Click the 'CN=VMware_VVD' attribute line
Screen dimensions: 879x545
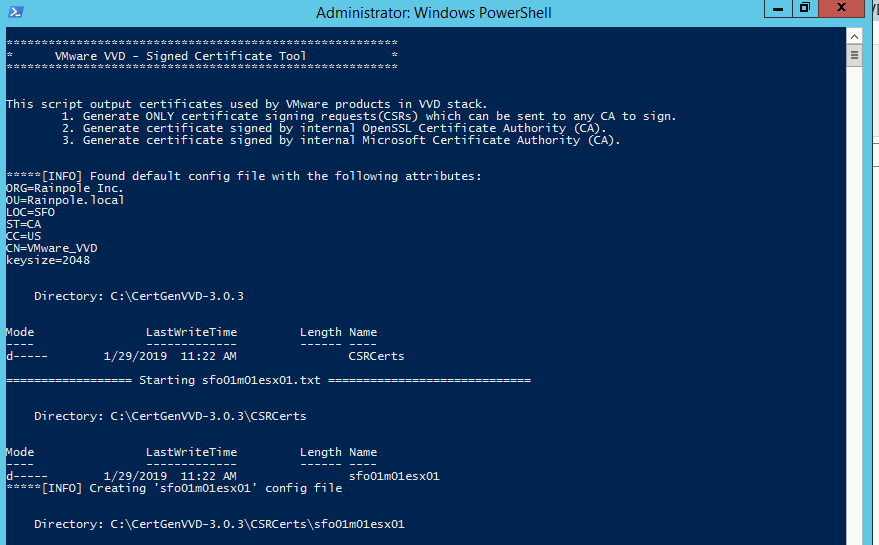tap(52, 248)
